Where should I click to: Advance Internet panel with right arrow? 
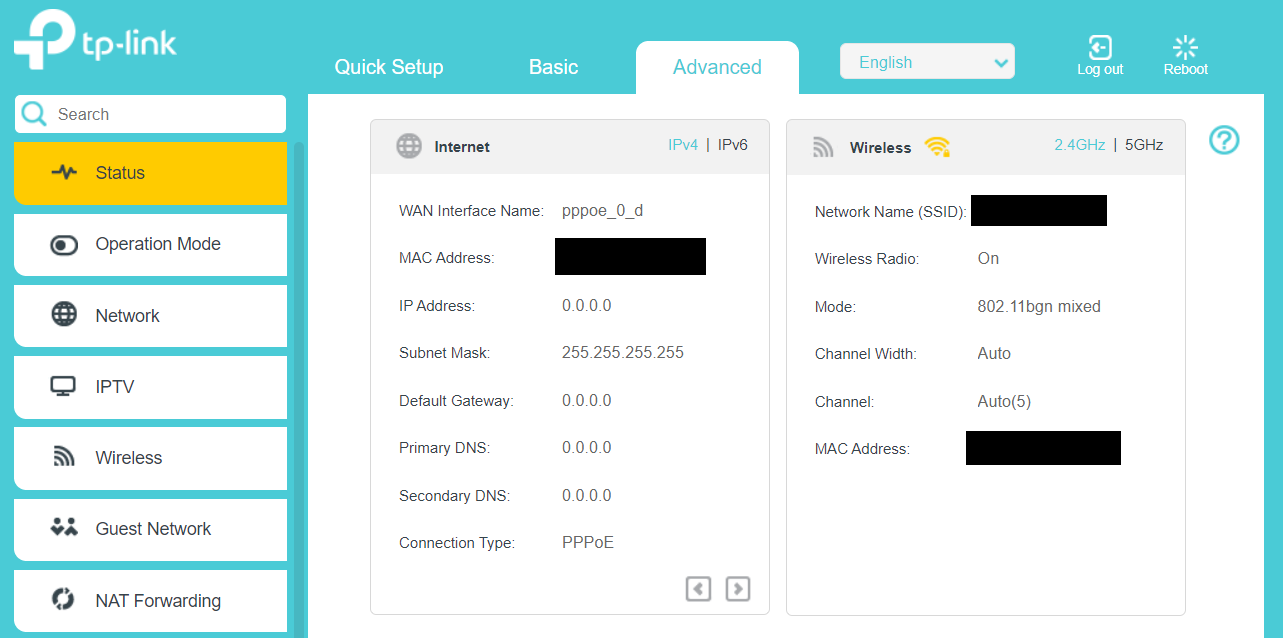point(738,589)
